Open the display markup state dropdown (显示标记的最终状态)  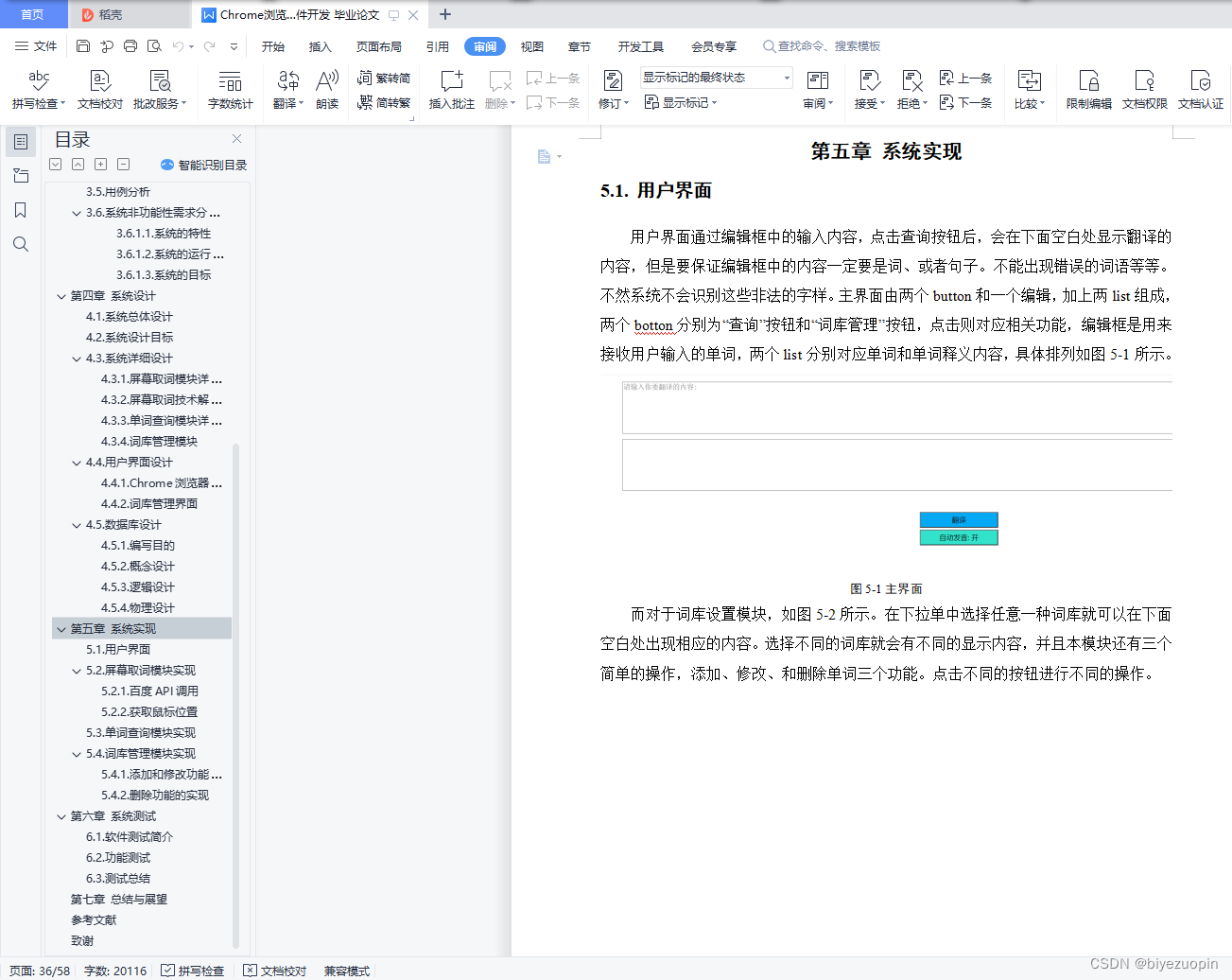coord(716,78)
